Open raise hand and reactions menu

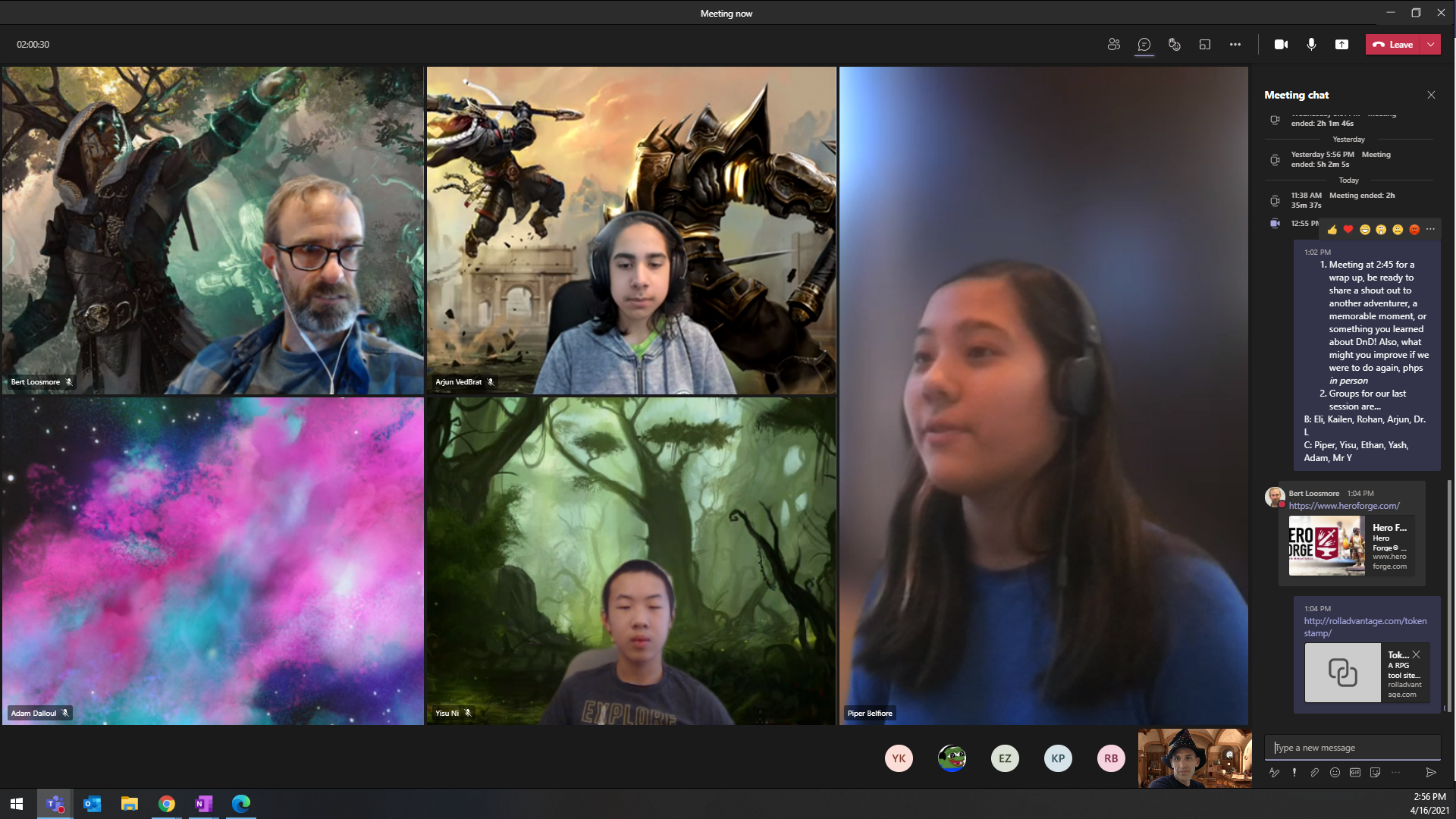(x=1174, y=45)
